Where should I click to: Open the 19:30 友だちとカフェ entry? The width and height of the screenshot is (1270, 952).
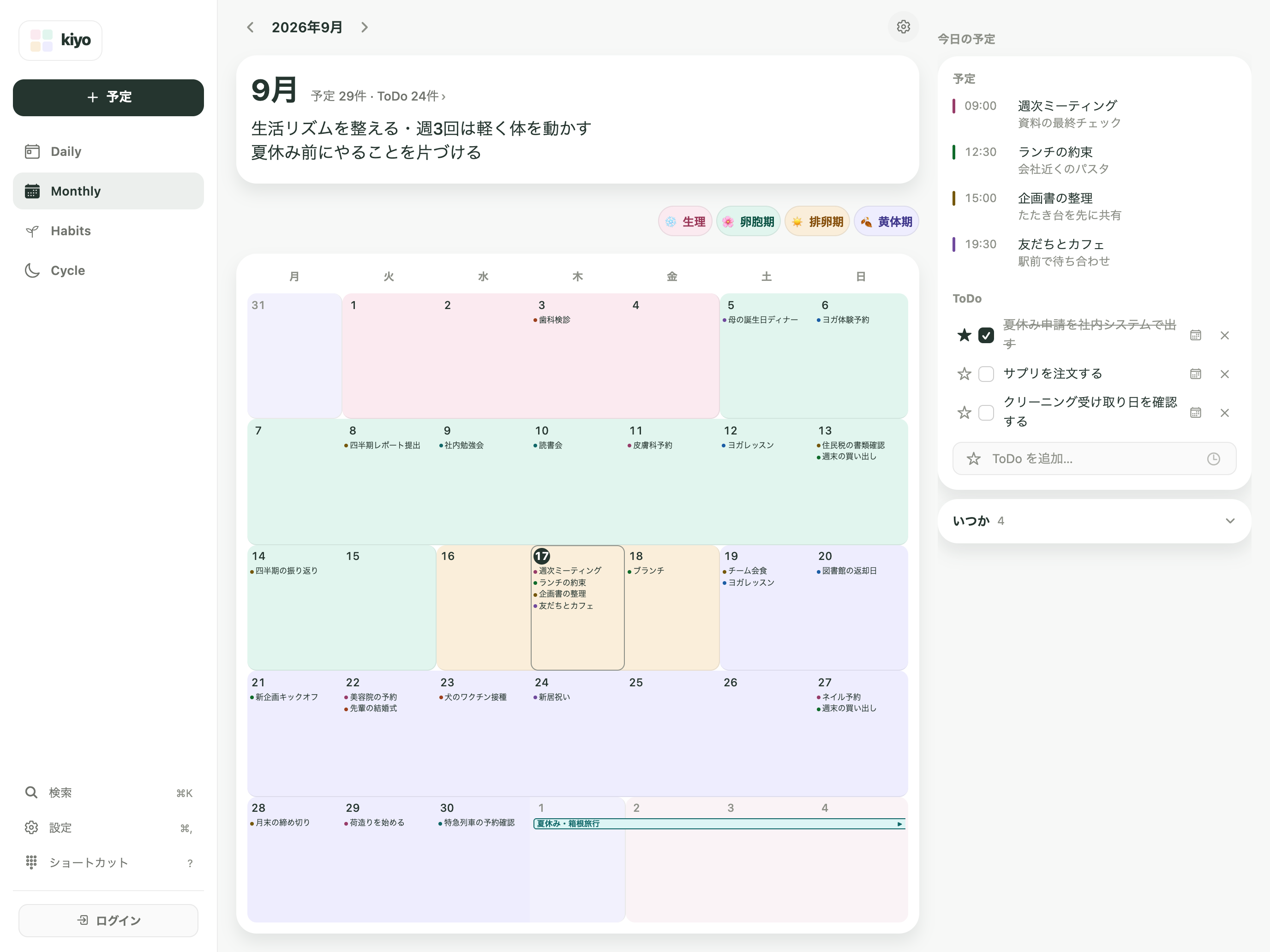click(1094, 252)
